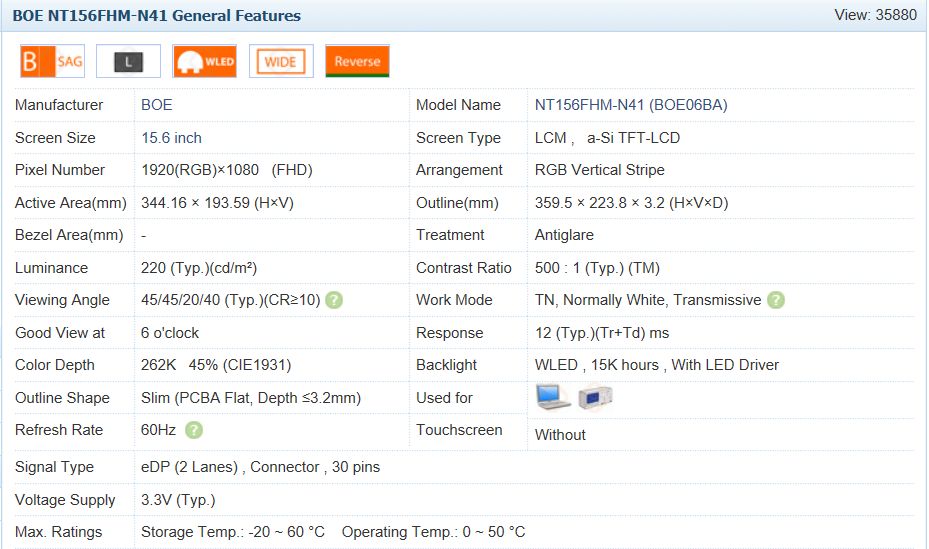The width and height of the screenshot is (929, 549).
Task: Click the Reverse scan badge
Action: coord(357,61)
